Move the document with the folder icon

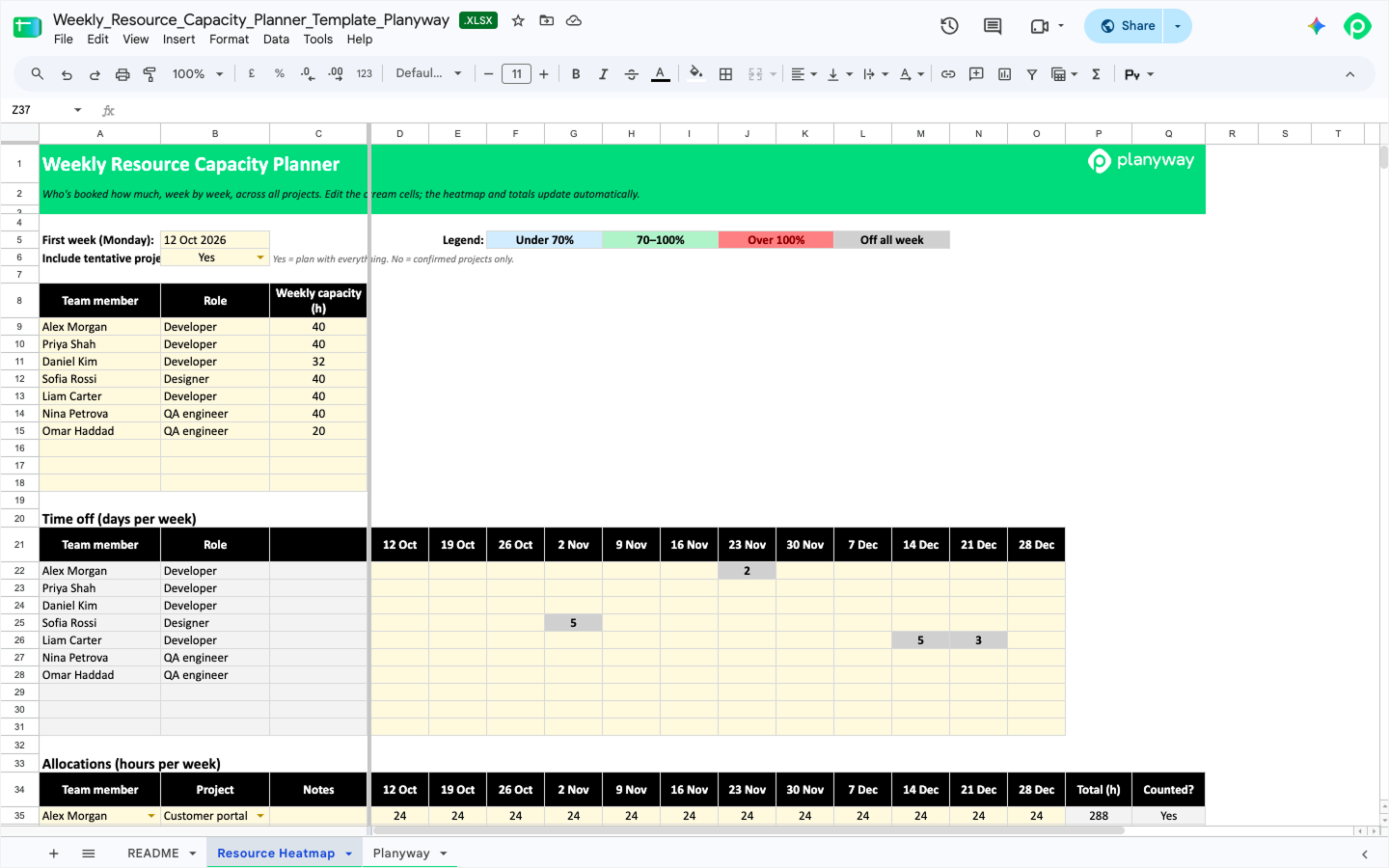[546, 20]
